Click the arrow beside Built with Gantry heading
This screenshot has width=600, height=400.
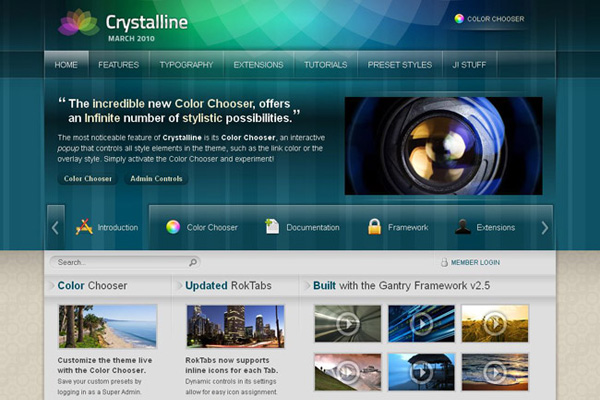pyautogui.click(x=307, y=285)
